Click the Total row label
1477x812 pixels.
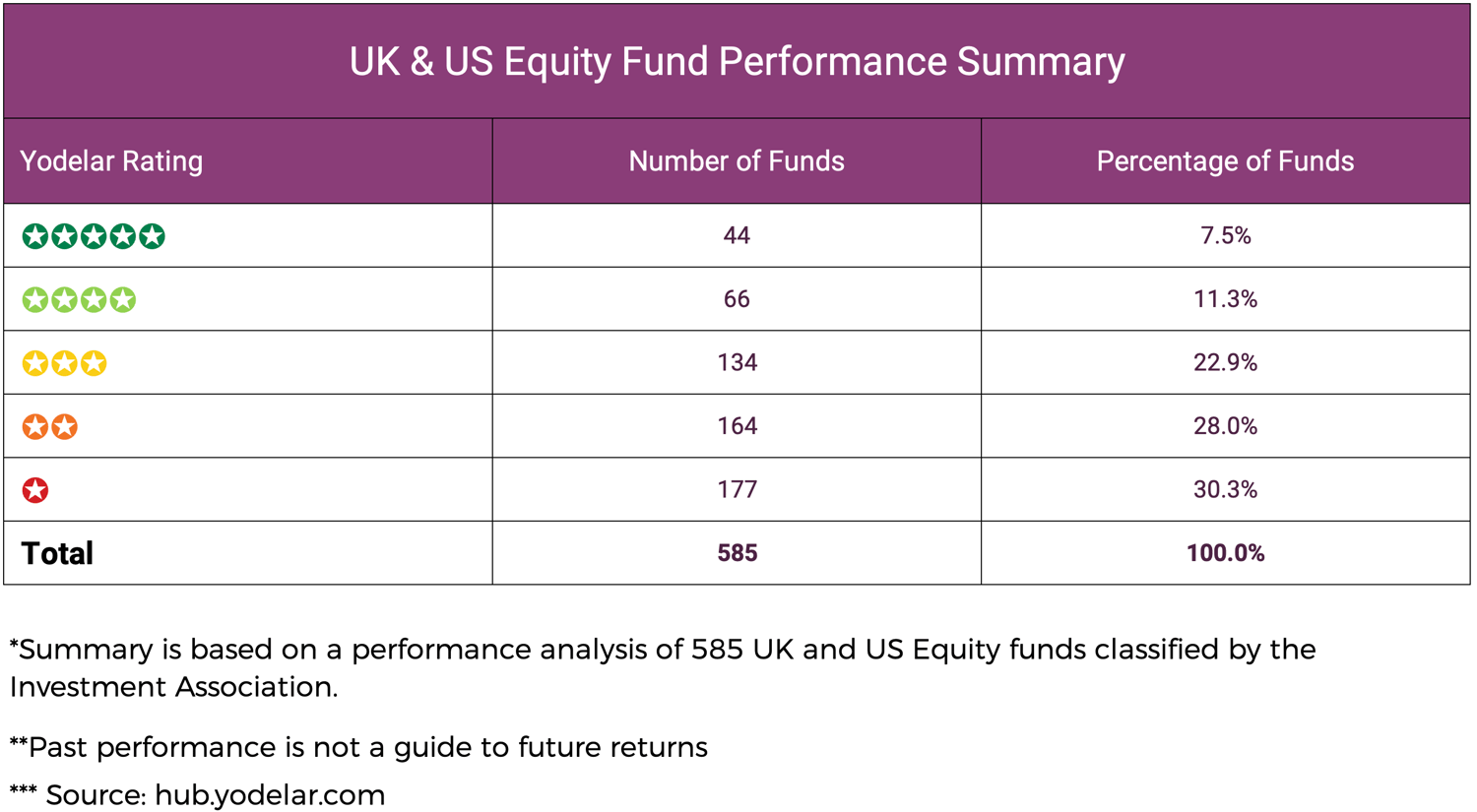pos(57,553)
